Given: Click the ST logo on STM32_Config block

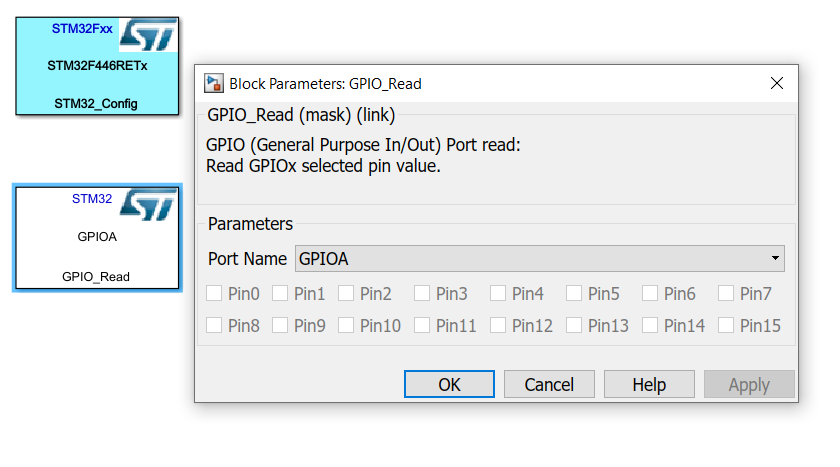Looking at the screenshot, I should pos(148,35).
